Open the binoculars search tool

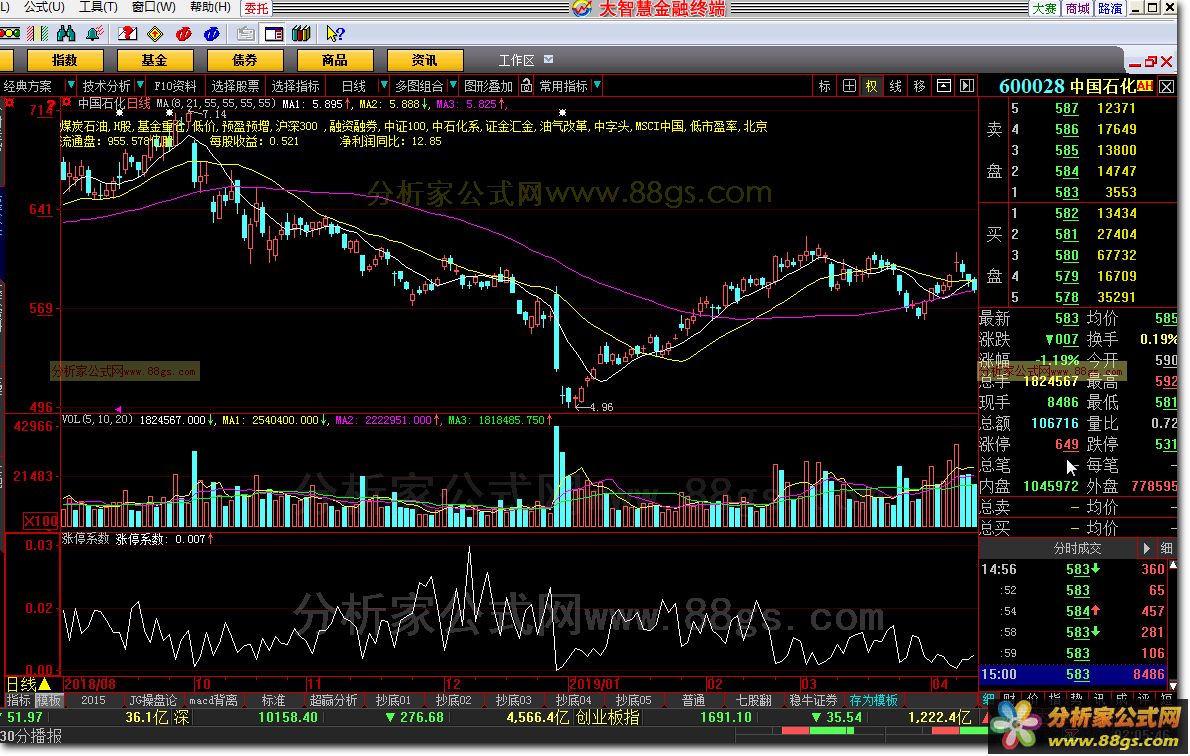66,33
